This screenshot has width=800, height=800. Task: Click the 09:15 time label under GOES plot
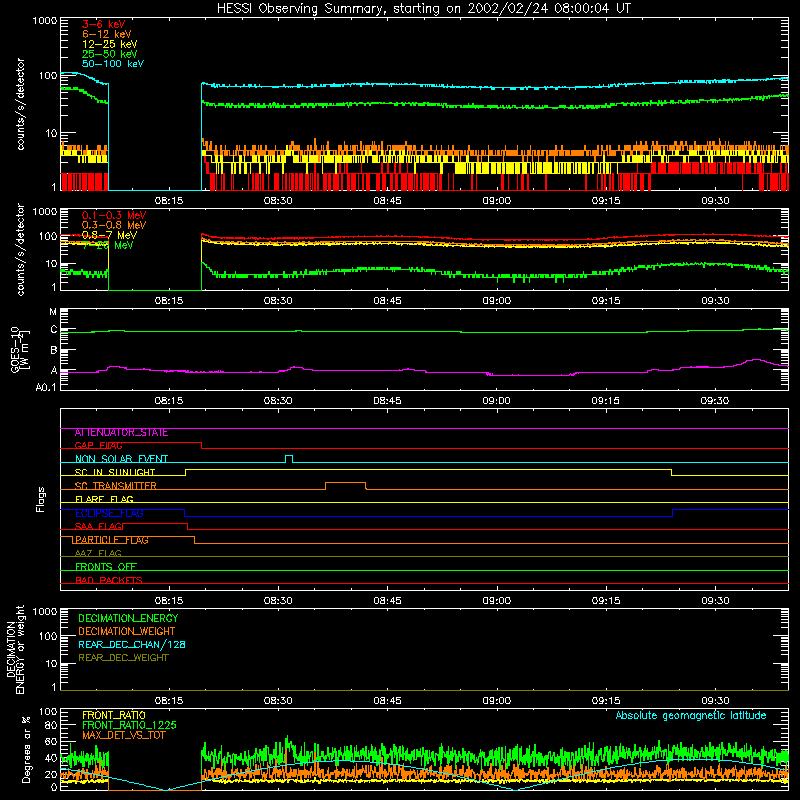click(606, 401)
